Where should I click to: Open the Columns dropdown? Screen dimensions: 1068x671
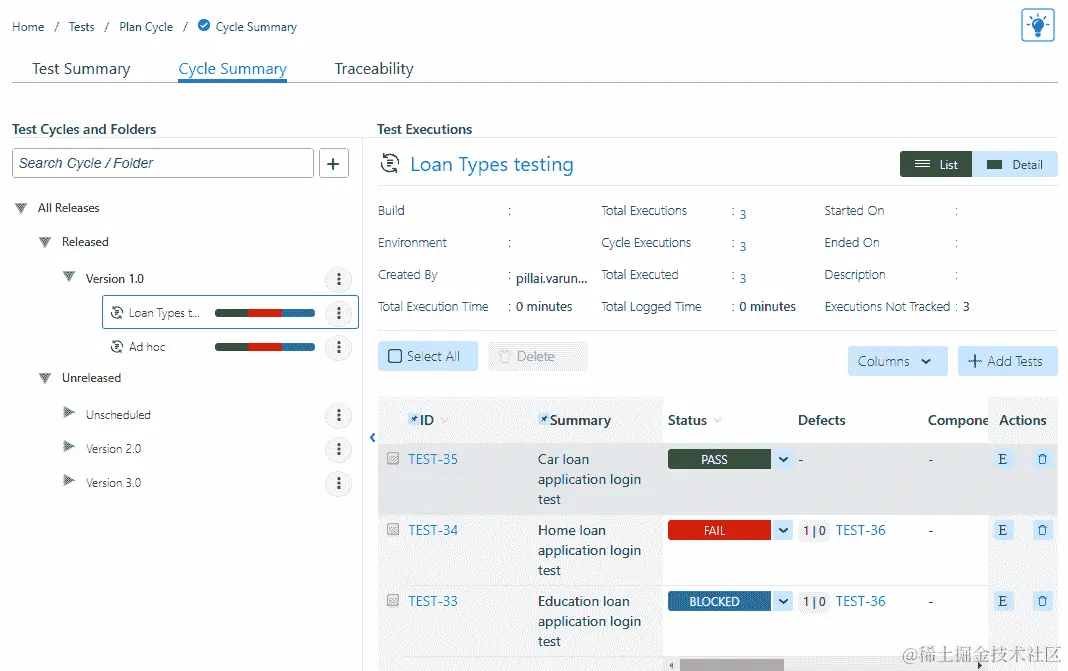[x=897, y=361]
